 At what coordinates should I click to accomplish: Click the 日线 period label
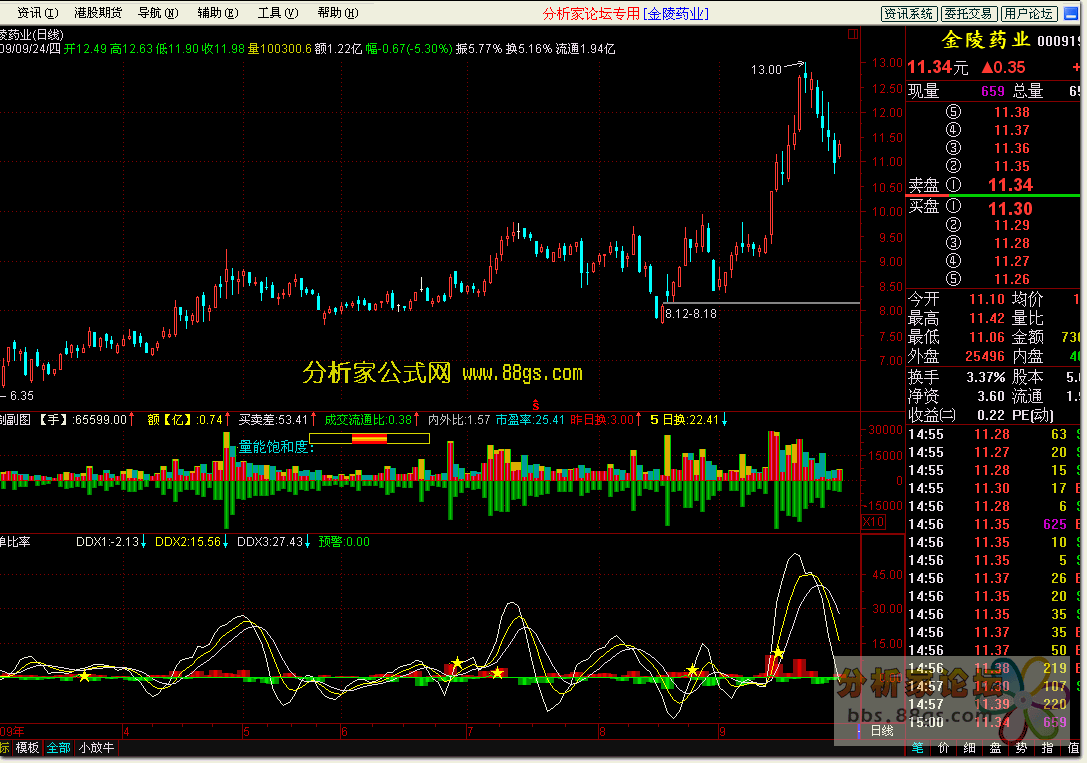click(882, 730)
